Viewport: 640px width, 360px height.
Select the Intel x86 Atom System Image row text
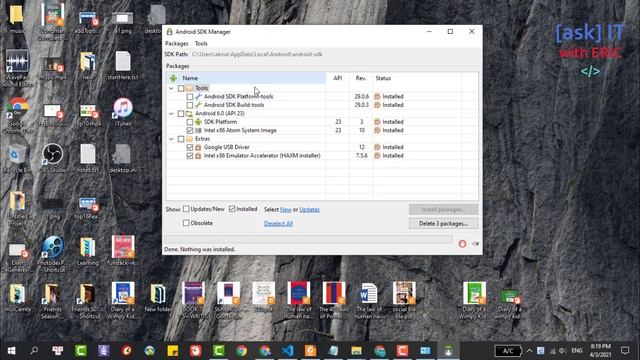point(240,130)
